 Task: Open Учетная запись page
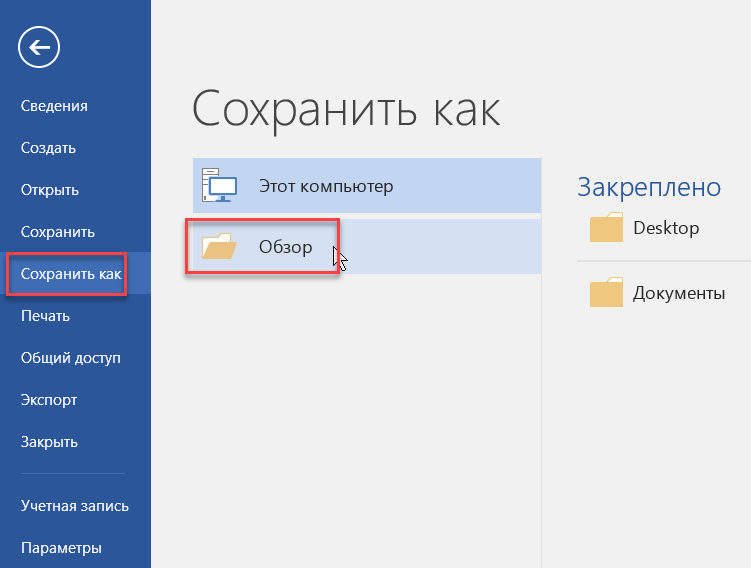[x=75, y=506]
